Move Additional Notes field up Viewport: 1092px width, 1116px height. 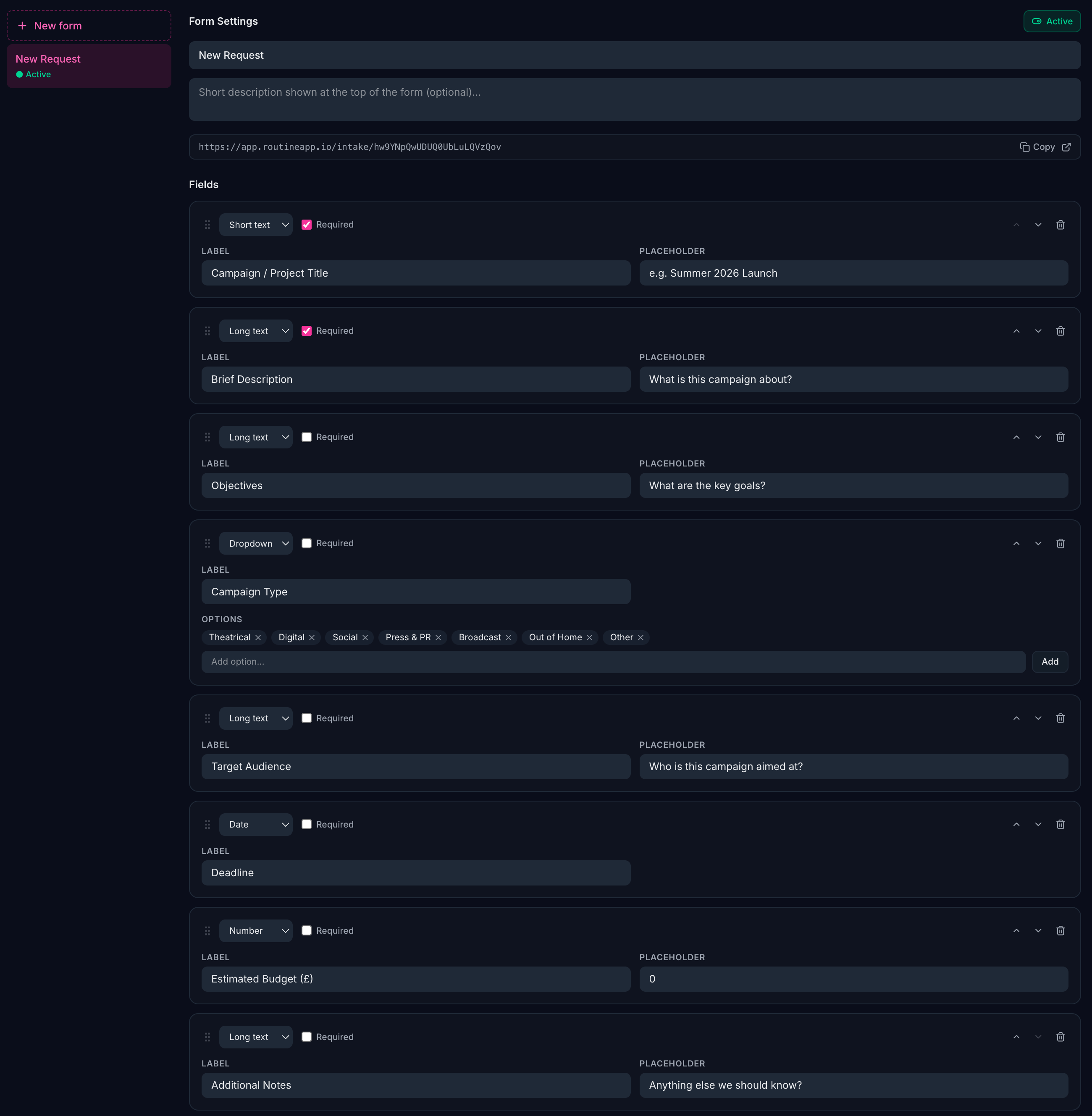tap(1016, 1036)
